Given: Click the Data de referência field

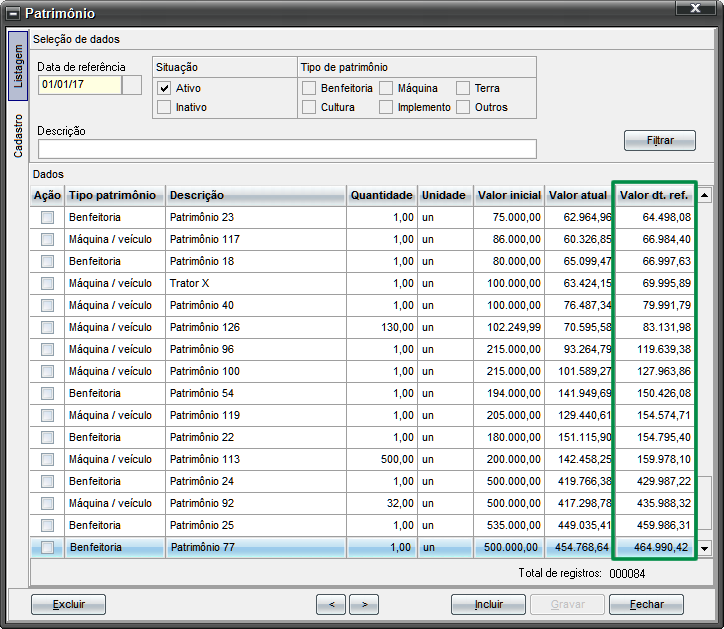Looking at the screenshot, I should (80, 85).
